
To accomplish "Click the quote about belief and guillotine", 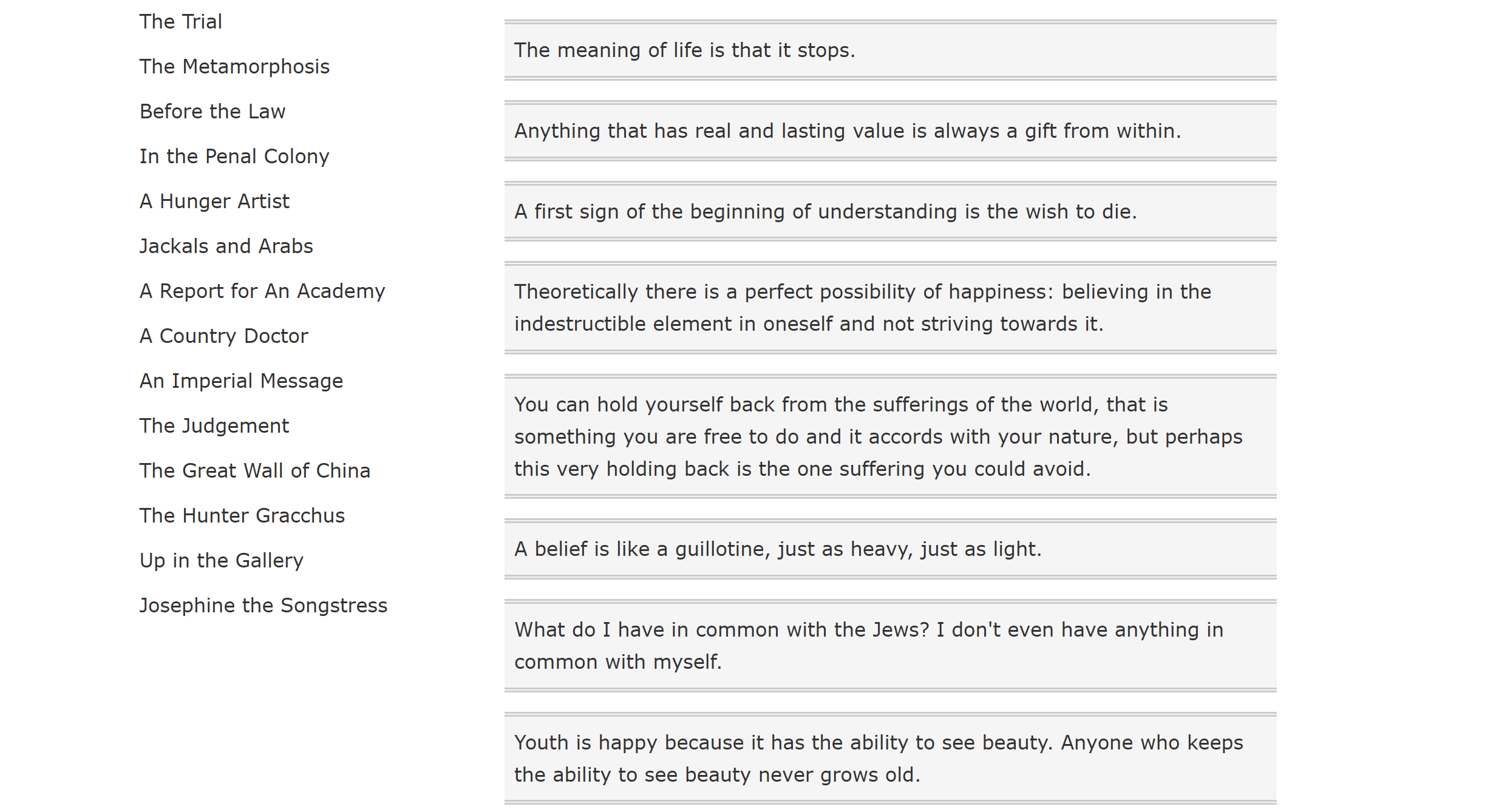I will 890,549.
